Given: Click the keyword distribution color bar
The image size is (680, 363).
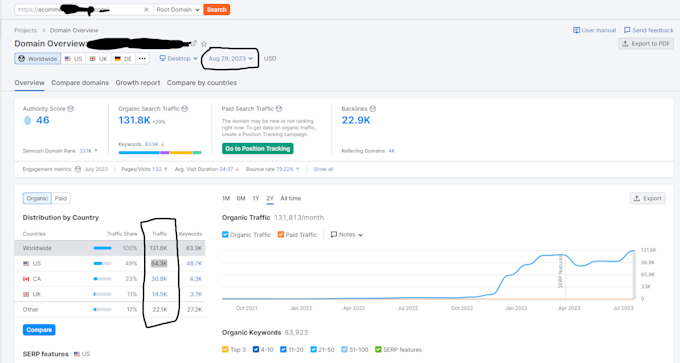Looking at the screenshot, I should pyautogui.click(x=160, y=153).
